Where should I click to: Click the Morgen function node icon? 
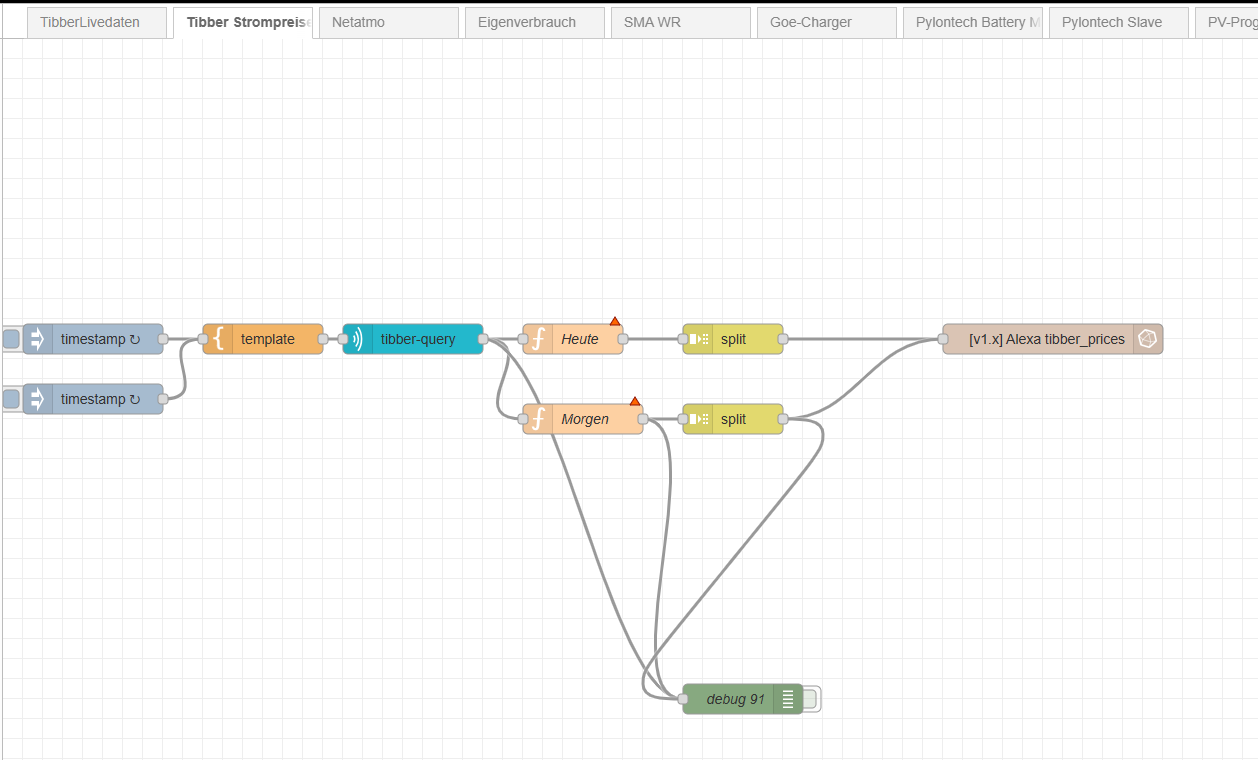click(538, 419)
